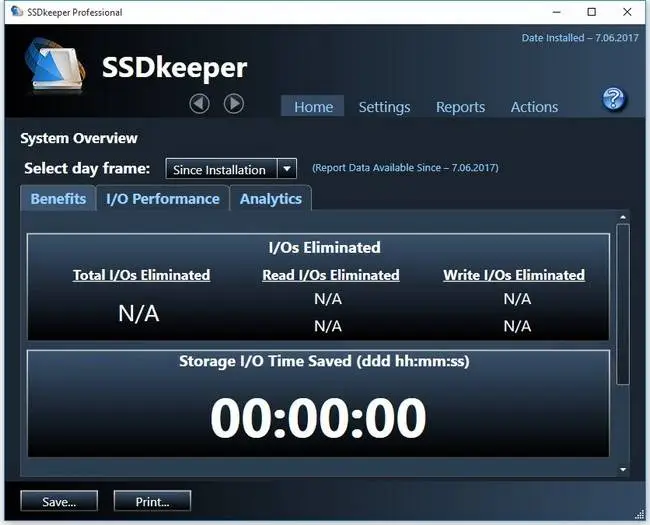Click the SSDkeeper title bar app icon
Screen dimensions: 650x525
click(x=17, y=12)
